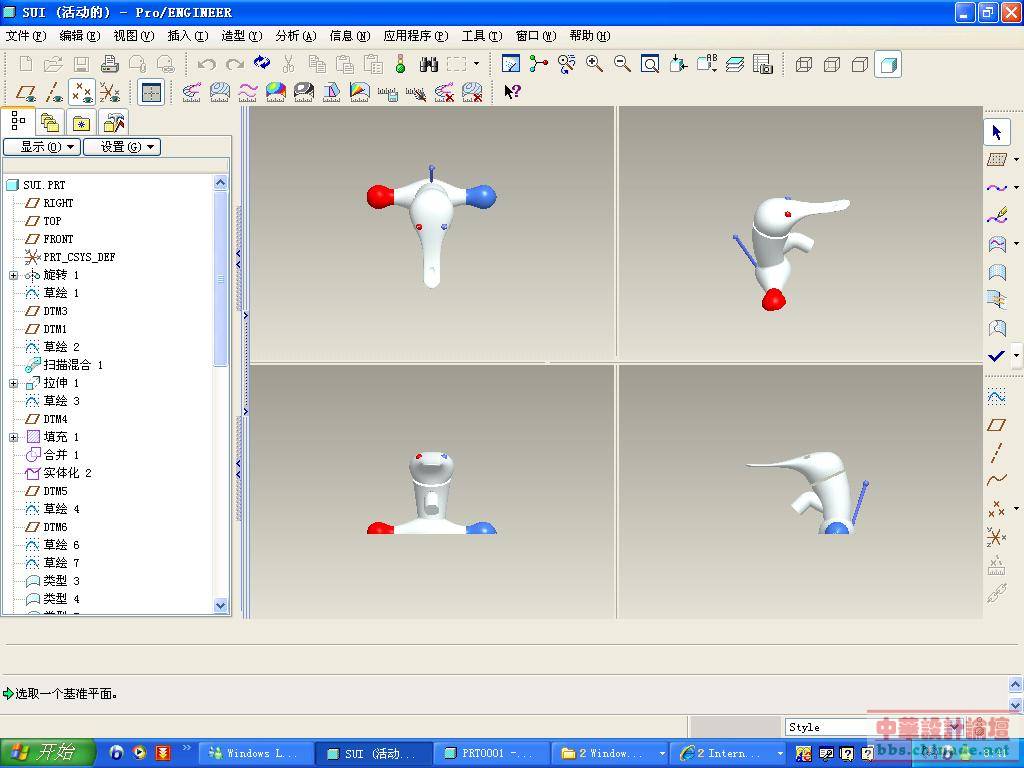Screen dimensions: 1024x768
Task: Click the datum plane tool icon
Action: click(x=997, y=424)
